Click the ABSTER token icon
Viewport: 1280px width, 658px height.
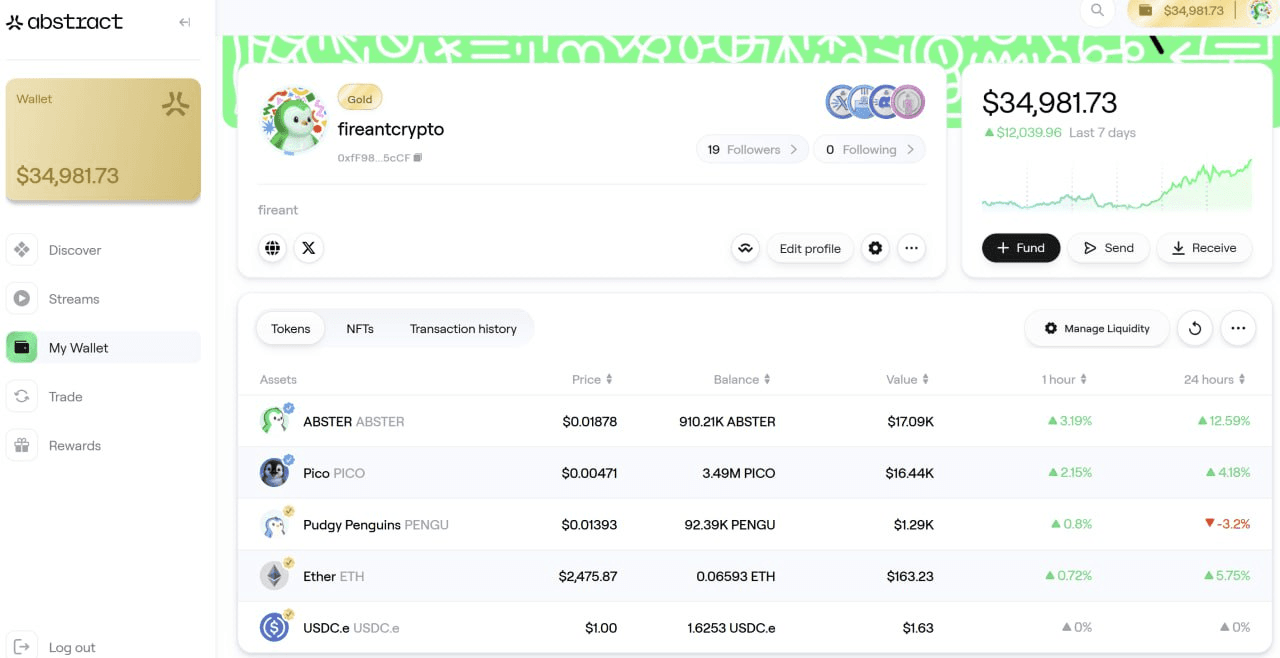[275, 420]
